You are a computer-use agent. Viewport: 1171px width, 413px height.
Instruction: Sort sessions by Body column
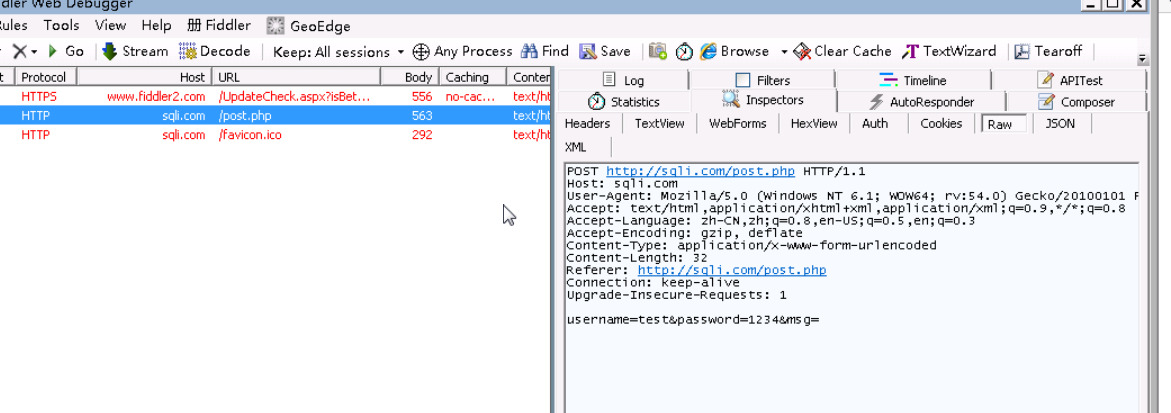409,77
